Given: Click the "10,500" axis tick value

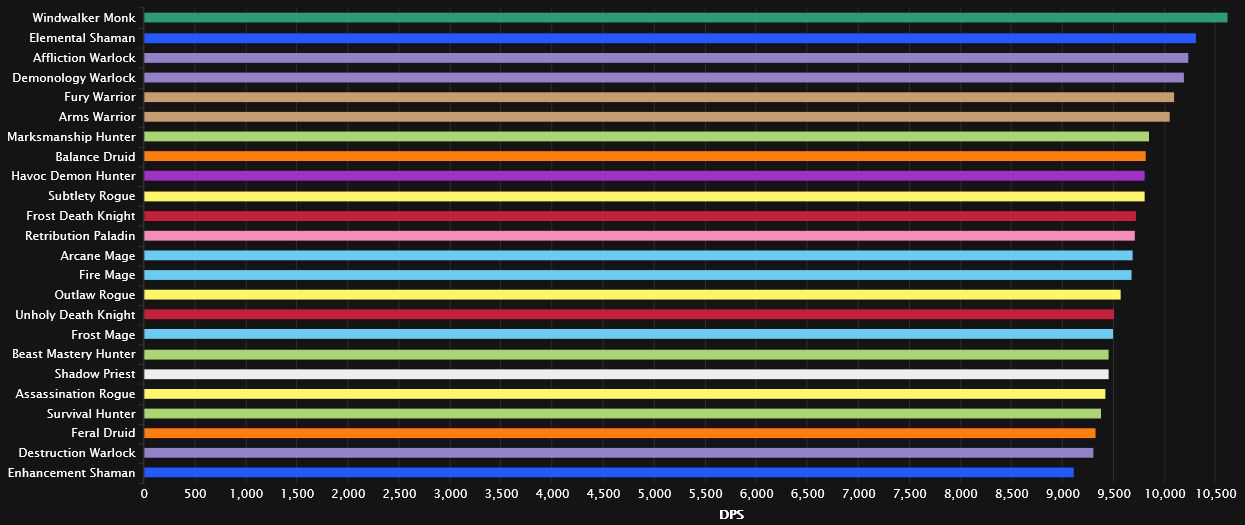Looking at the screenshot, I should coord(1216,494).
